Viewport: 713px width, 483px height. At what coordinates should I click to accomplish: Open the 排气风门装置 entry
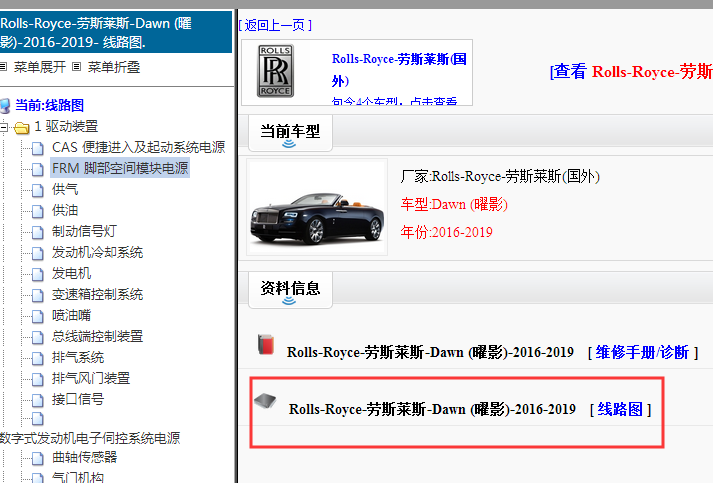tap(91, 378)
